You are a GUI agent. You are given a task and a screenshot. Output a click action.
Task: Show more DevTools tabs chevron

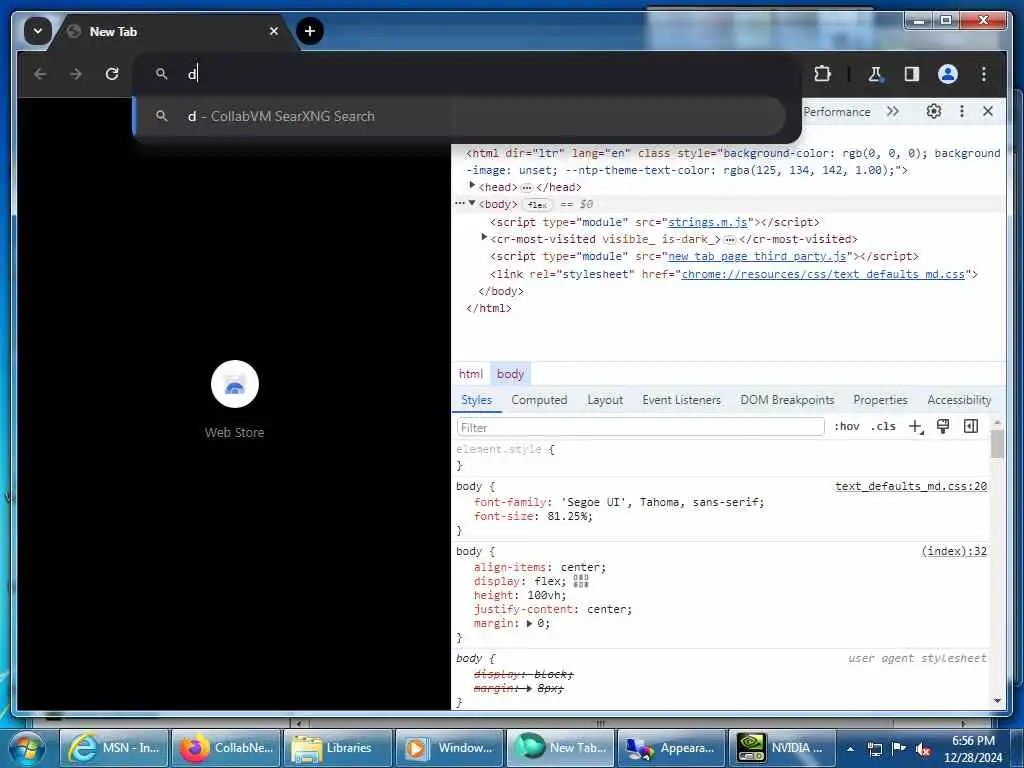(893, 112)
